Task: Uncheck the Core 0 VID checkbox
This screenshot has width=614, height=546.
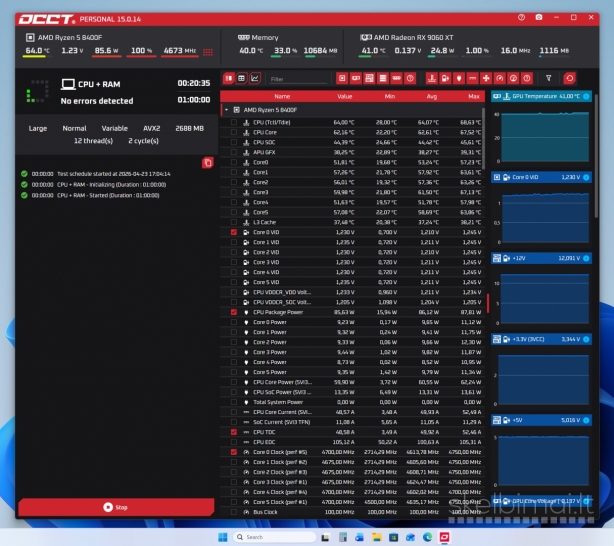Action: [x=234, y=232]
